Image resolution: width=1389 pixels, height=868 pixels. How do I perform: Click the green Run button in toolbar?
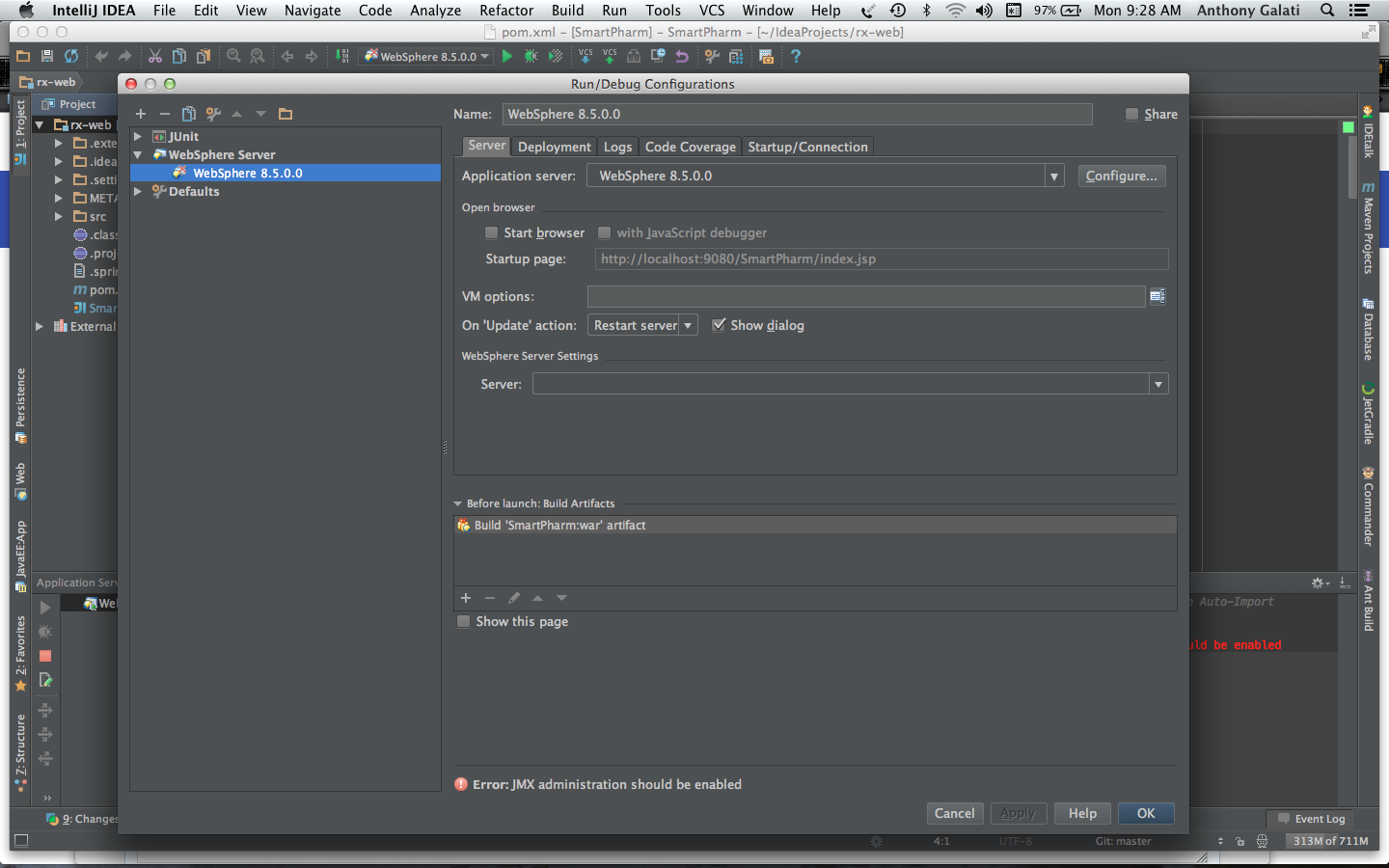[x=507, y=57]
